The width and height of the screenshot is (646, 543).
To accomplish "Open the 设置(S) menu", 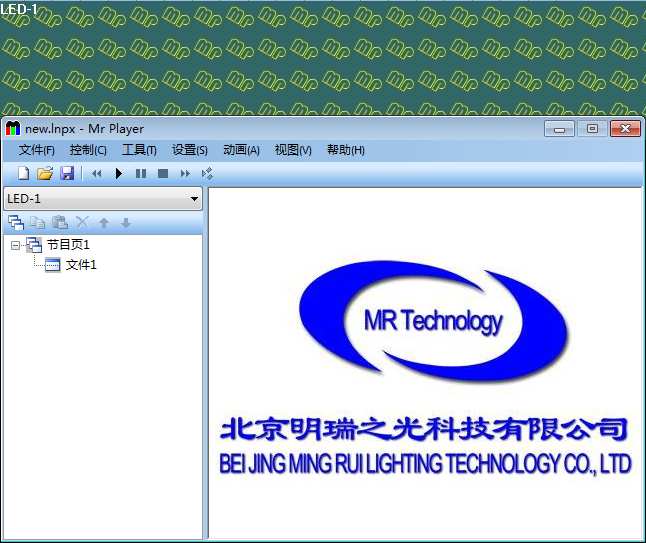I will click(x=190, y=150).
